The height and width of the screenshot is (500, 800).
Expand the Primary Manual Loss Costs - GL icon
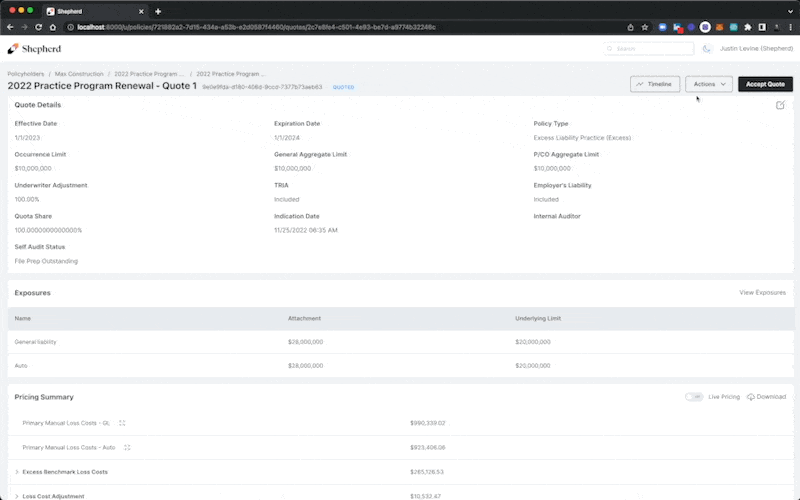point(122,423)
